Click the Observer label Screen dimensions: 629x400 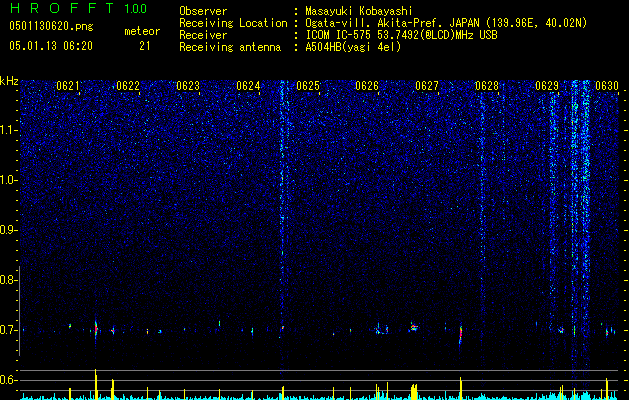pyautogui.click(x=203, y=12)
